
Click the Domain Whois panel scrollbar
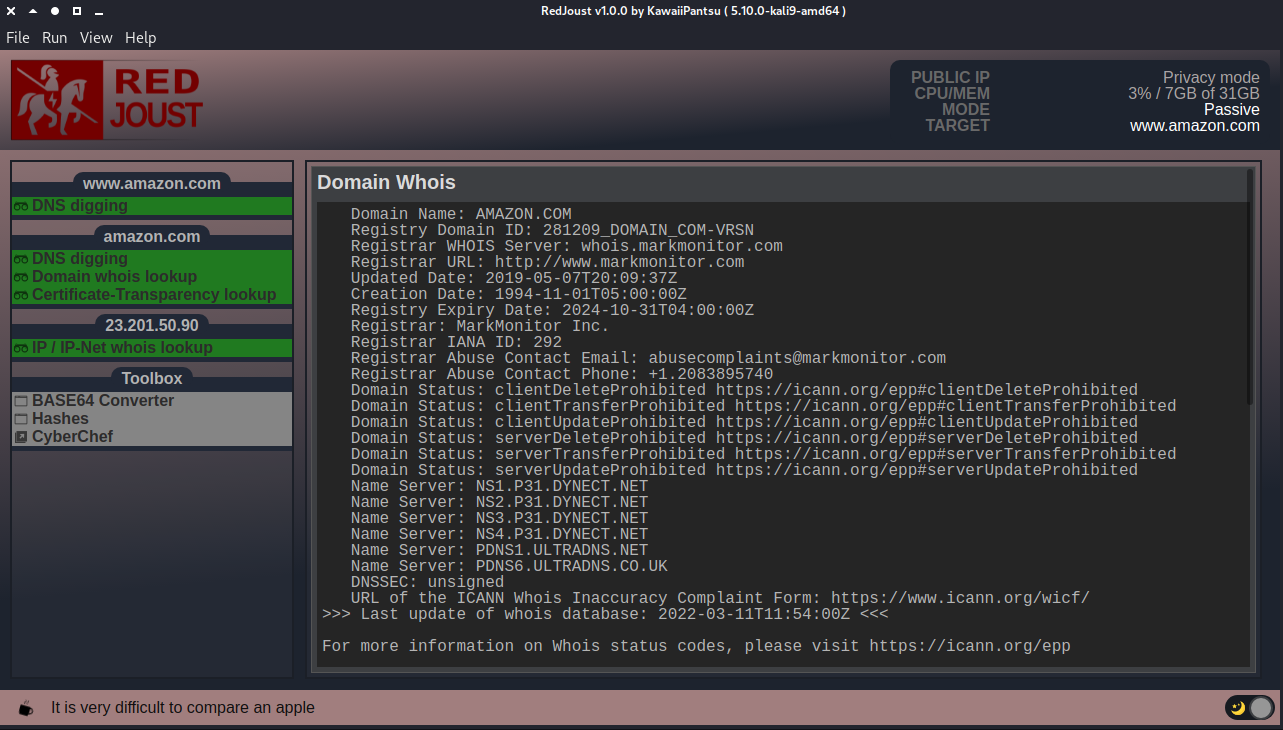[1250, 288]
